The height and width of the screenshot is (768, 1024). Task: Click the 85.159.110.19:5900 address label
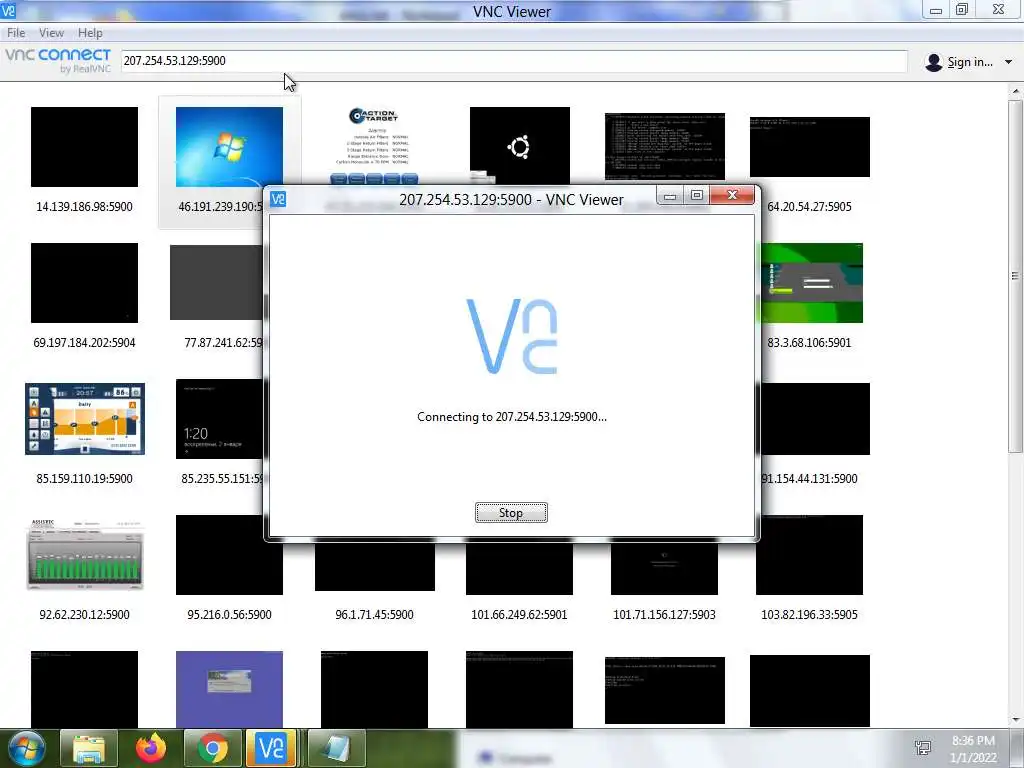pos(84,479)
